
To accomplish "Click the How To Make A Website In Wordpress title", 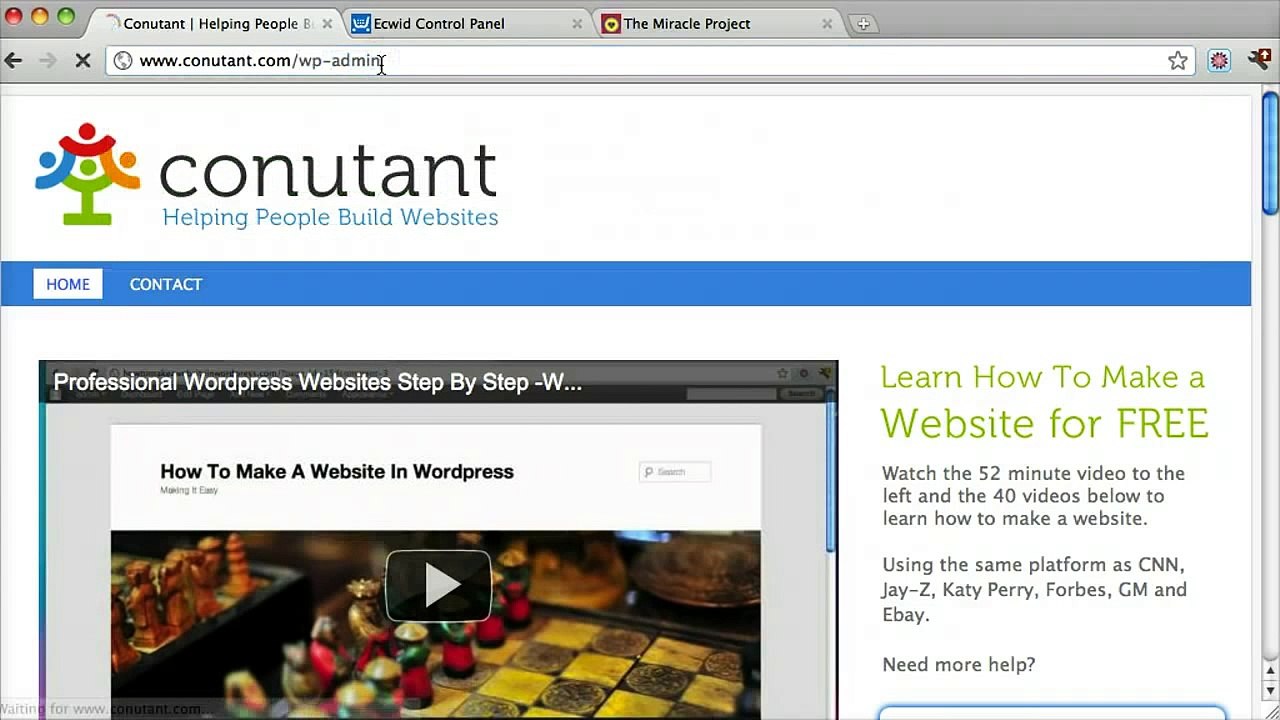I will 337,472.
